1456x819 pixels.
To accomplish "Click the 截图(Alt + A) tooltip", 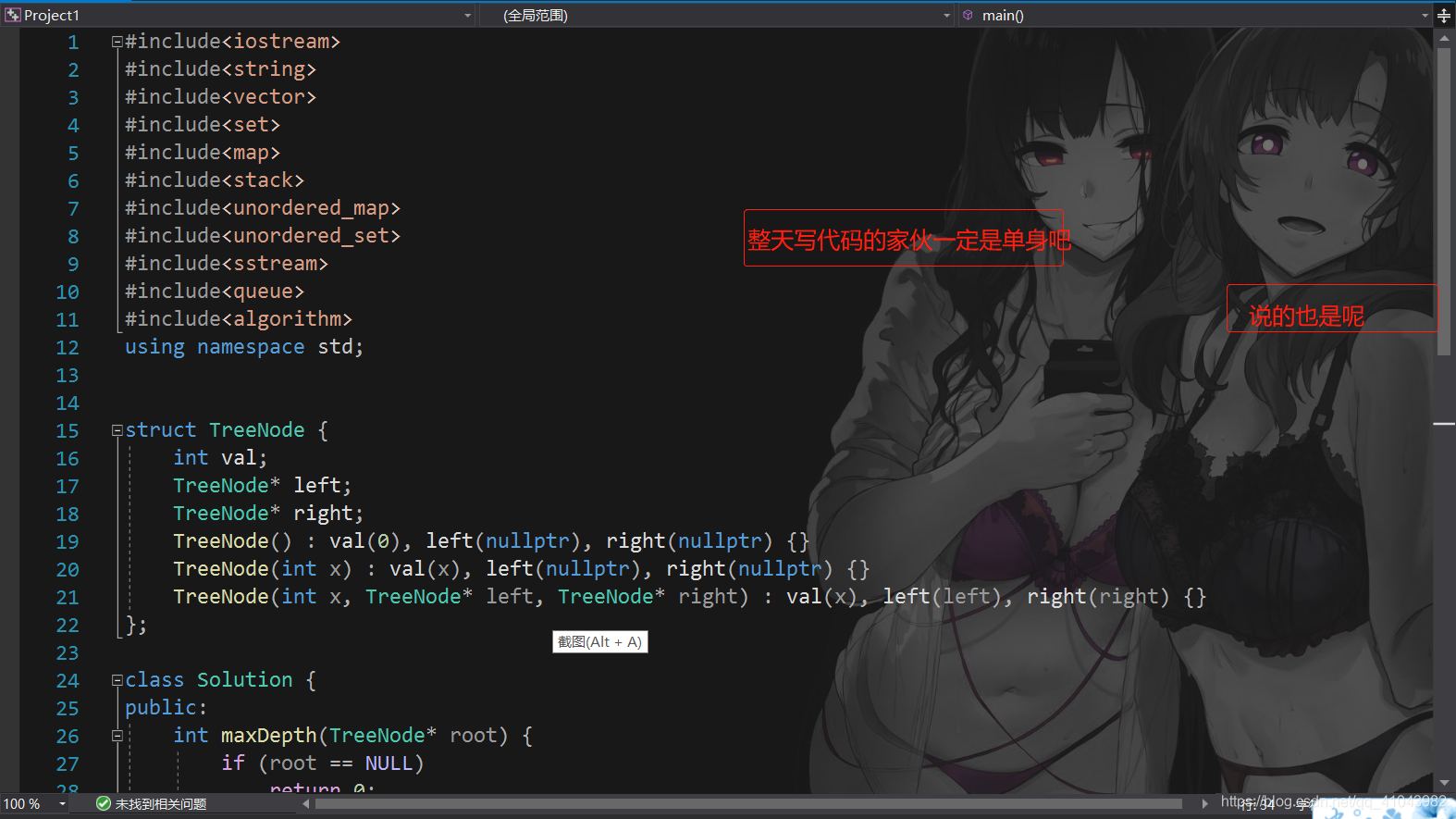I will point(599,641).
